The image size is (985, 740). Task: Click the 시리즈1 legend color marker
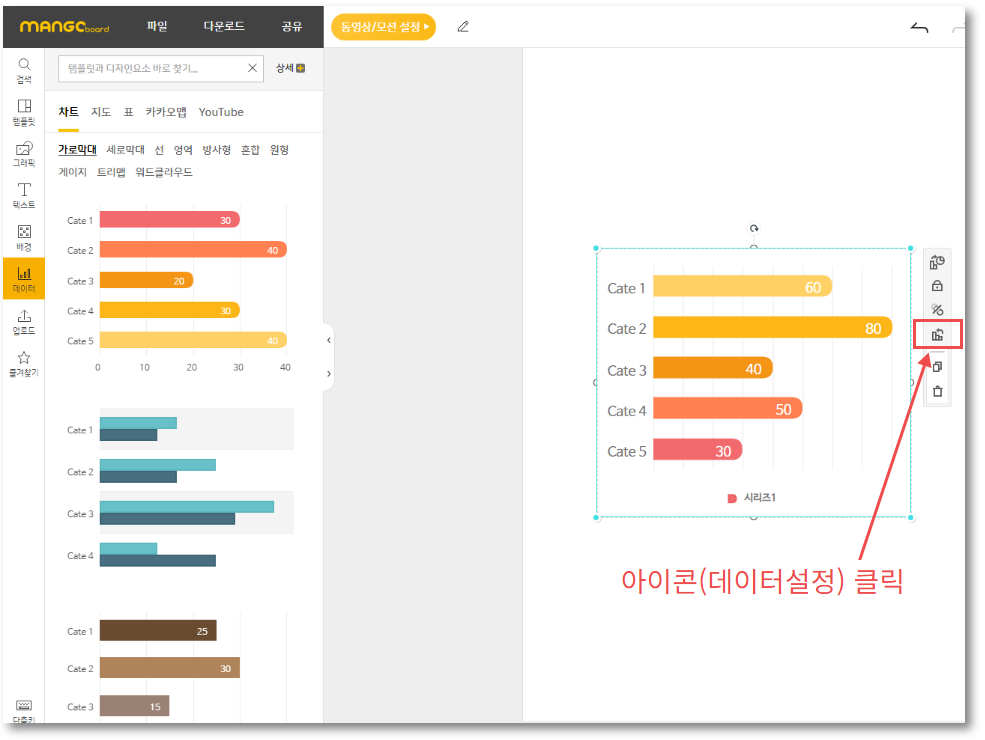[732, 498]
